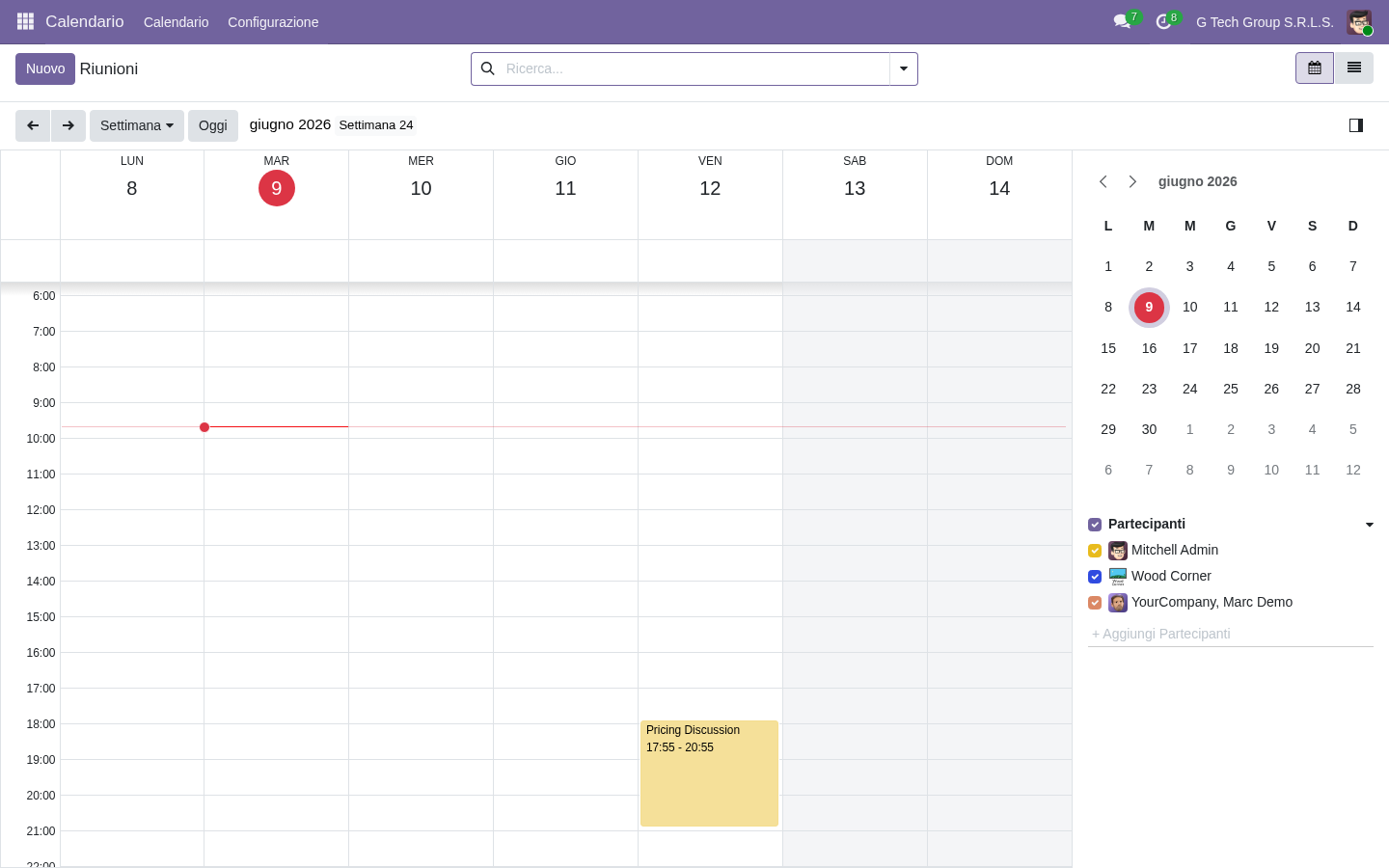
Task: Click the giugno 2026 mini calendar title
Action: tap(1197, 181)
